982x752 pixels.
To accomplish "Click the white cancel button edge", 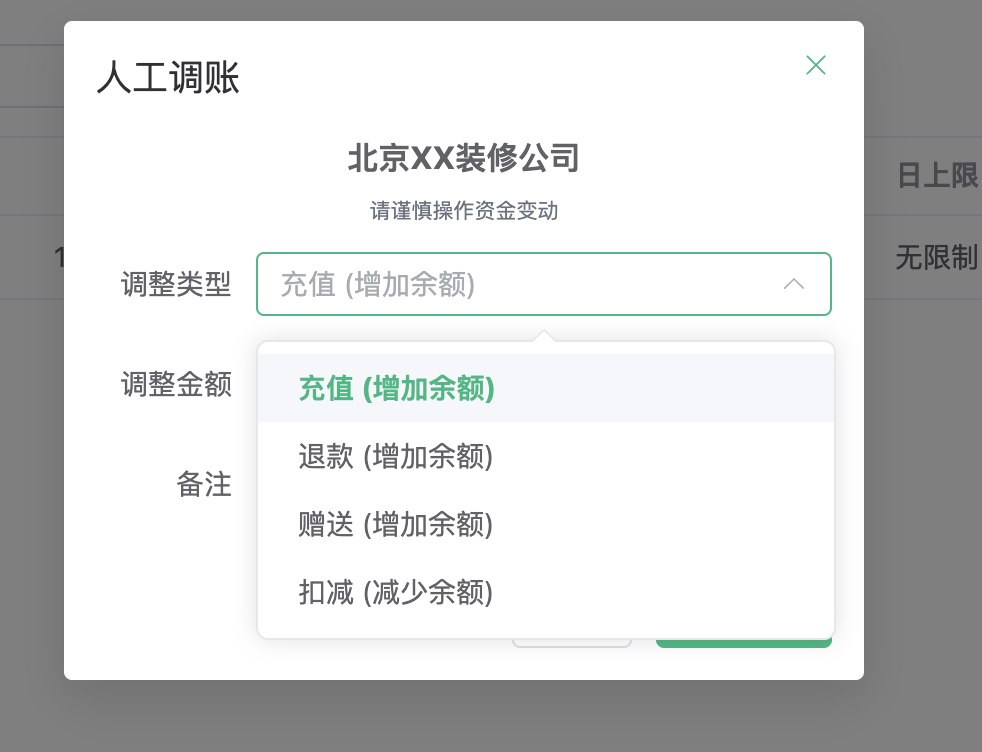I will [x=572, y=643].
